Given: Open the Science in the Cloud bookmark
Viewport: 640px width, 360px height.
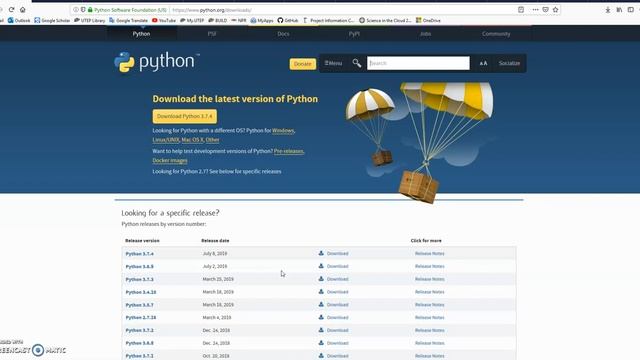Looking at the screenshot, I should [x=385, y=20].
